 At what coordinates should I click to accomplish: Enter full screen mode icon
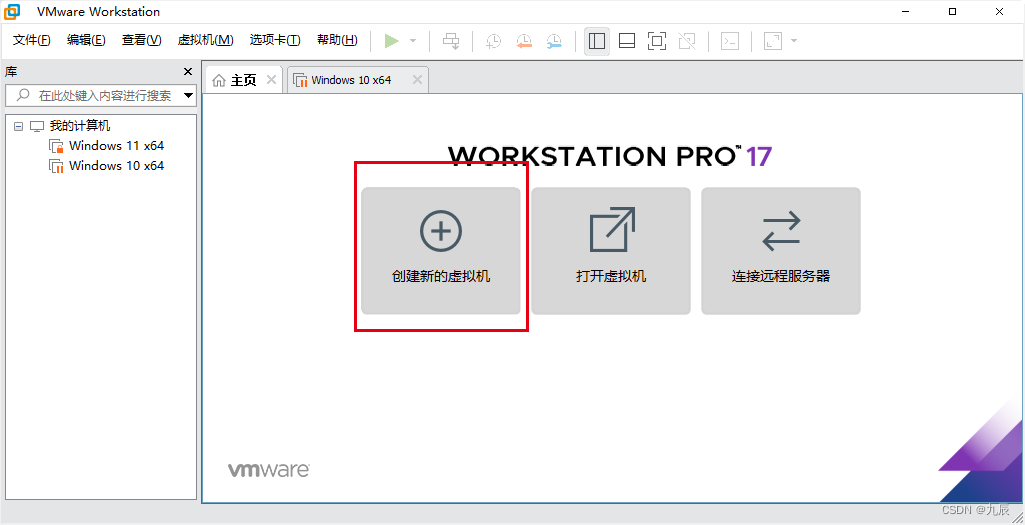click(x=657, y=41)
